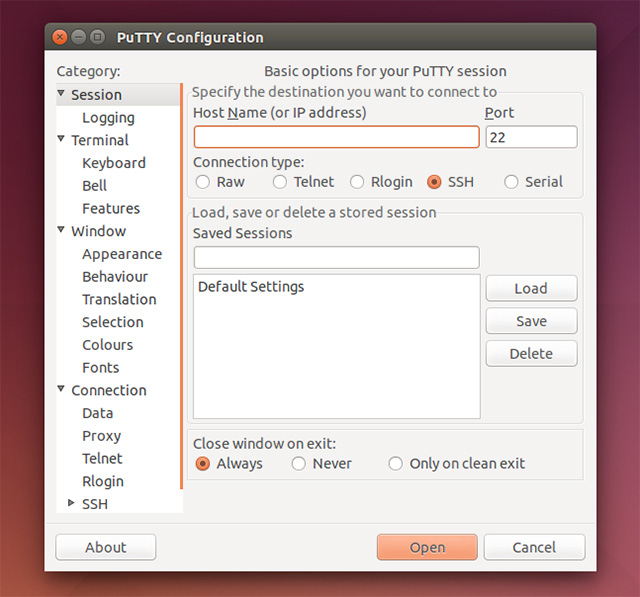Image resolution: width=640 pixels, height=597 pixels.
Task: Expand the SSH tree arrow
Action: click(x=71, y=503)
